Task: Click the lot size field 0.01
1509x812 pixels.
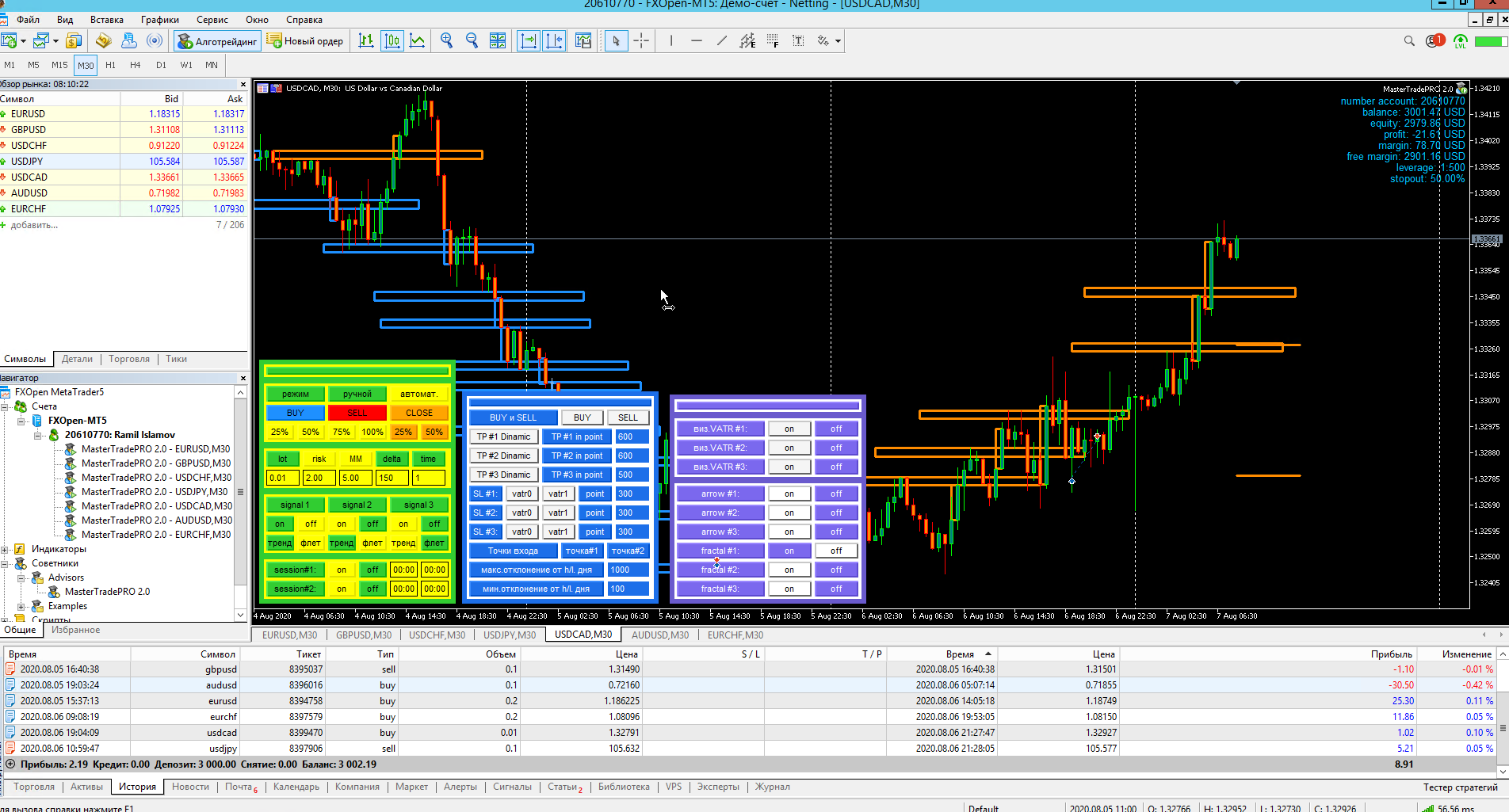Action: click(282, 478)
